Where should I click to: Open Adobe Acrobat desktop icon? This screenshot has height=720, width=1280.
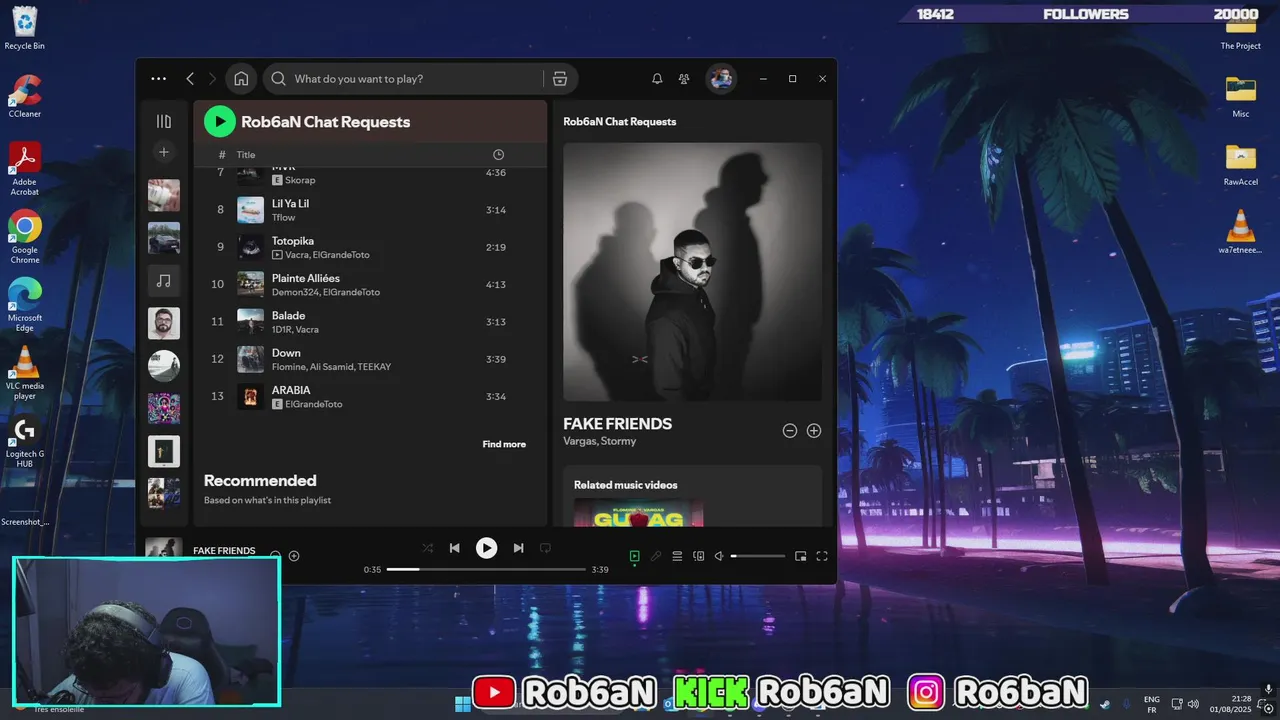24,168
